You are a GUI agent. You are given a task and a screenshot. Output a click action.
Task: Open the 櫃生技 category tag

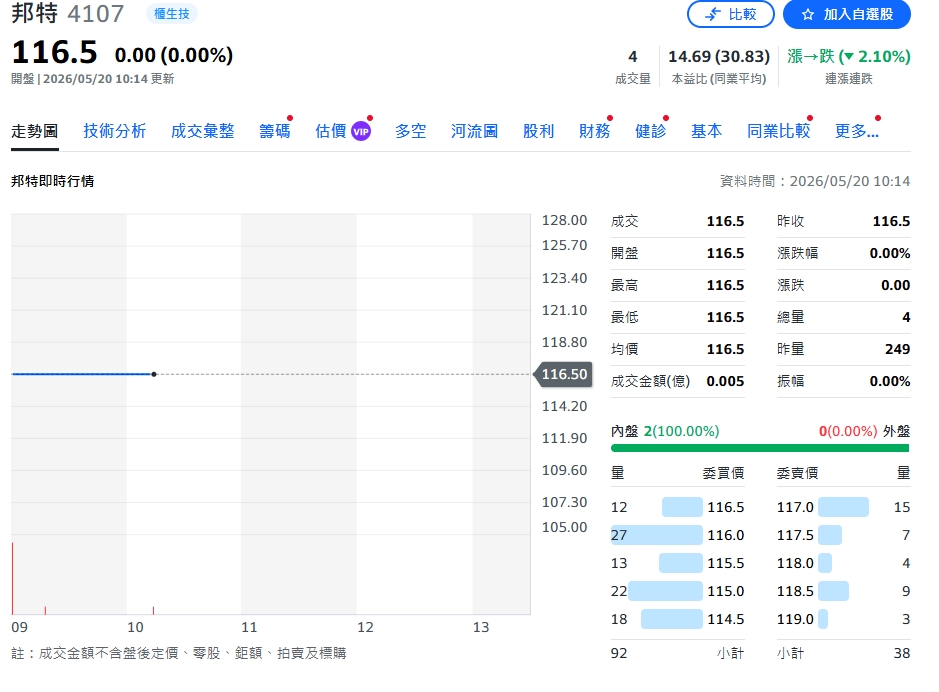coord(171,14)
